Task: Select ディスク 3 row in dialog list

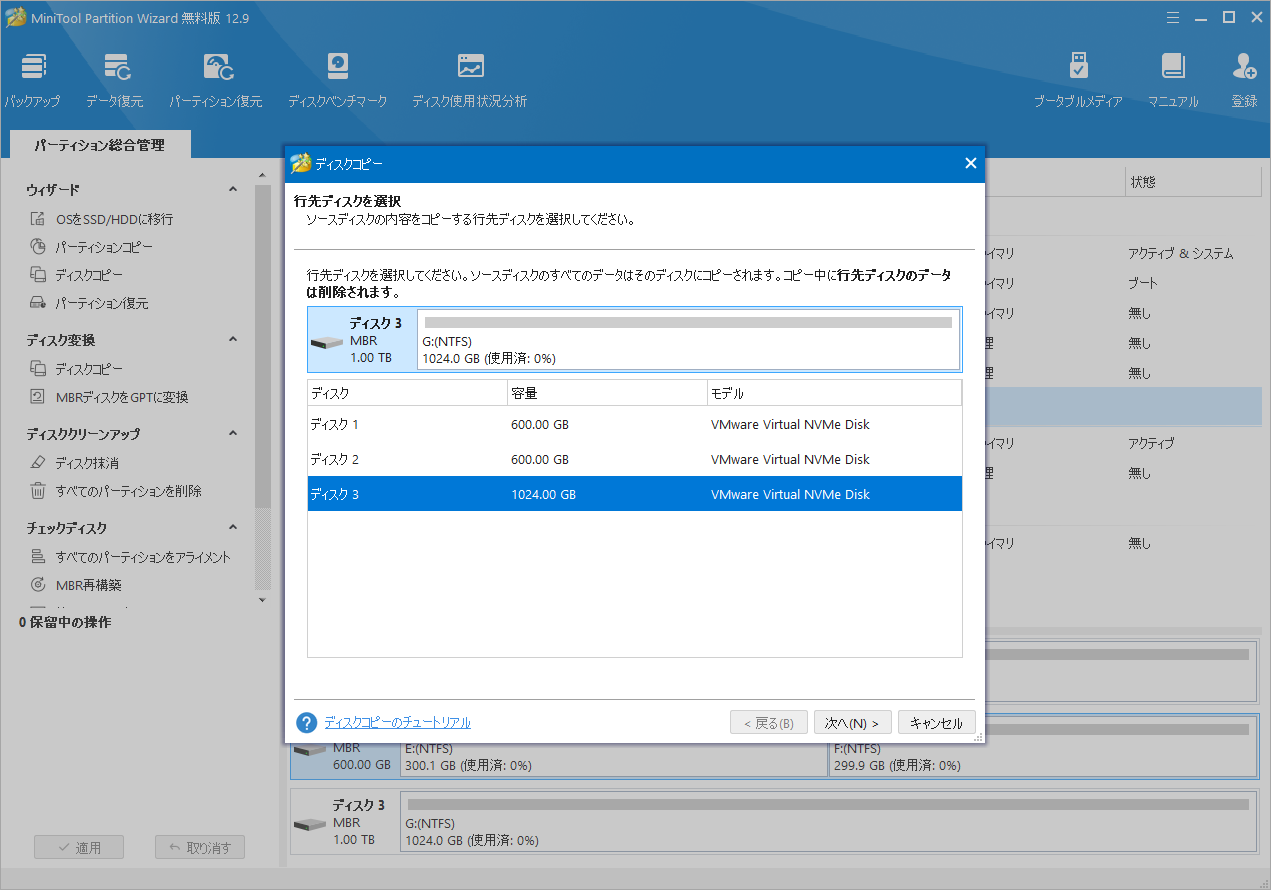Action: click(634, 494)
